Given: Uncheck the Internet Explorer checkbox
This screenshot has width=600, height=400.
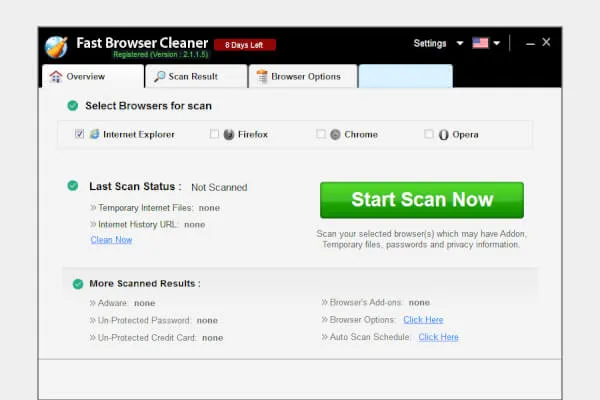Looking at the screenshot, I should [x=79, y=134].
